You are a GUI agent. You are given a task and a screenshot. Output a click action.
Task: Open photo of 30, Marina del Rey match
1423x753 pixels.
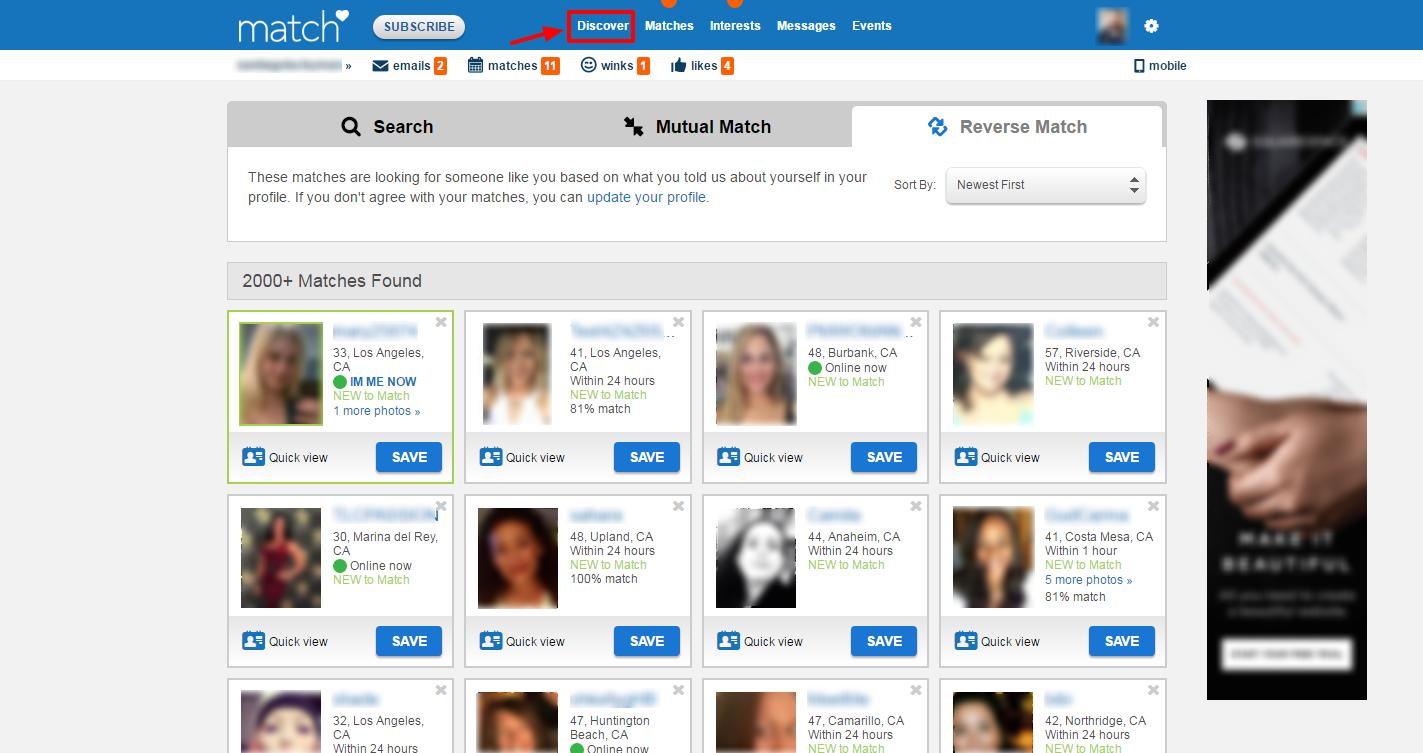point(281,558)
